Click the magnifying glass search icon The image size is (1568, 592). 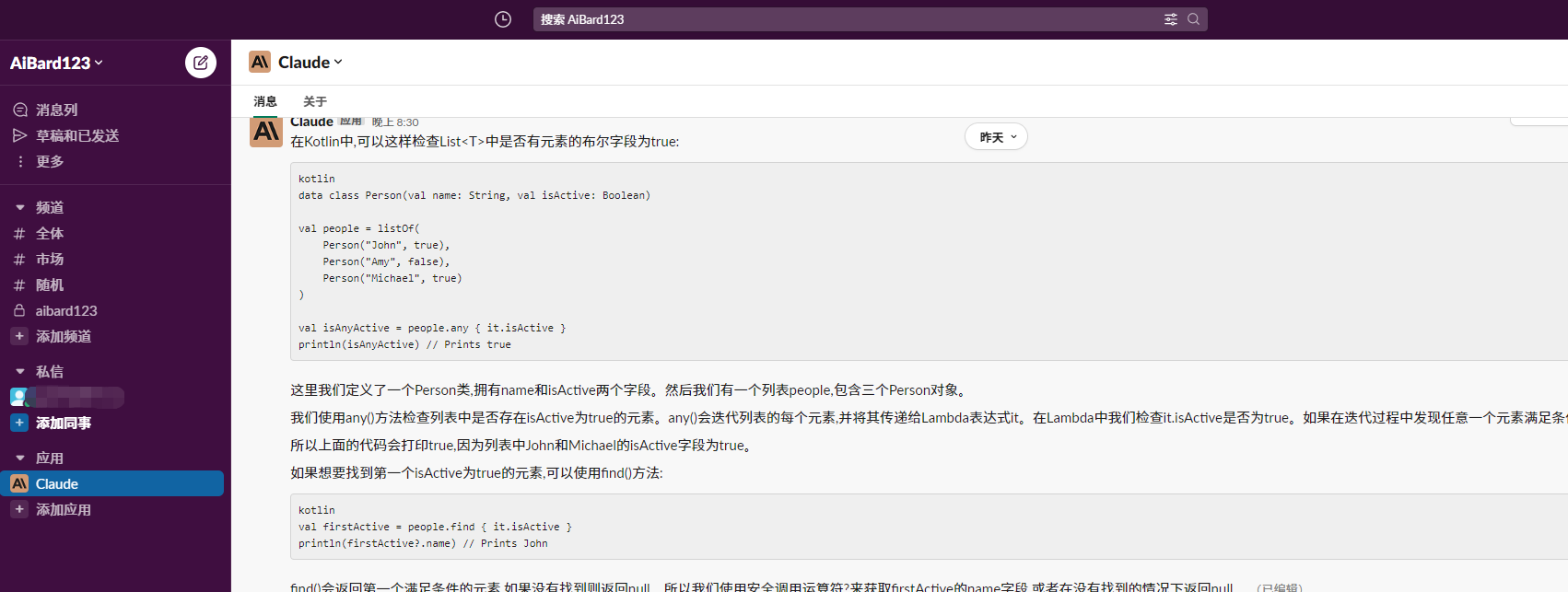[x=1193, y=19]
